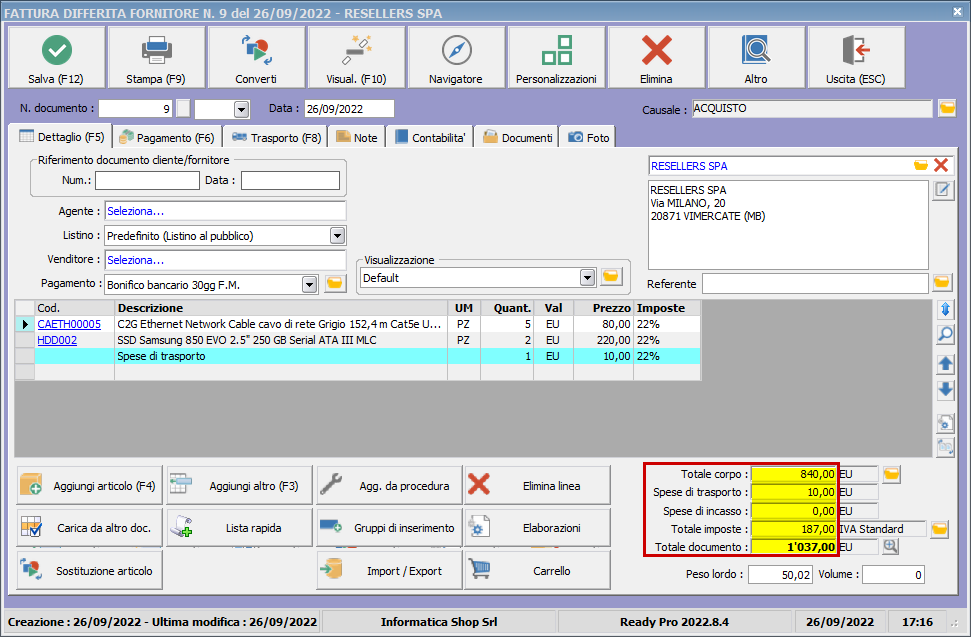971x637 pixels.
Task: Open the Converti tool
Action: click(x=256, y=58)
